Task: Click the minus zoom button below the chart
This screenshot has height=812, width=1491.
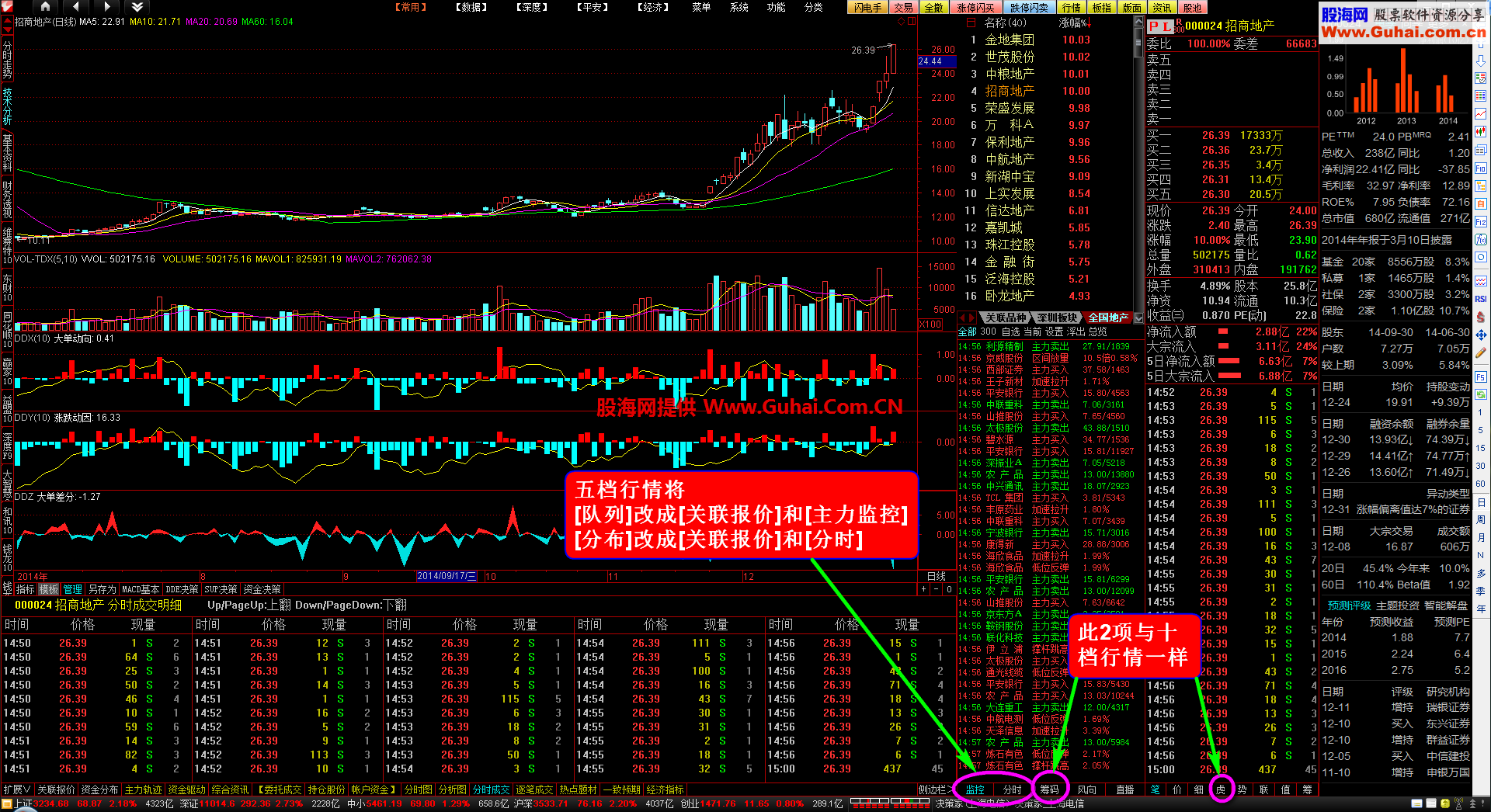Action: pos(936,589)
